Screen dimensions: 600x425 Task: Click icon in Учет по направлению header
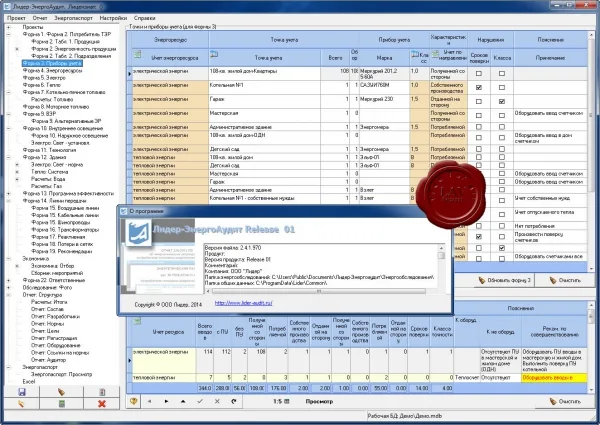435,54
